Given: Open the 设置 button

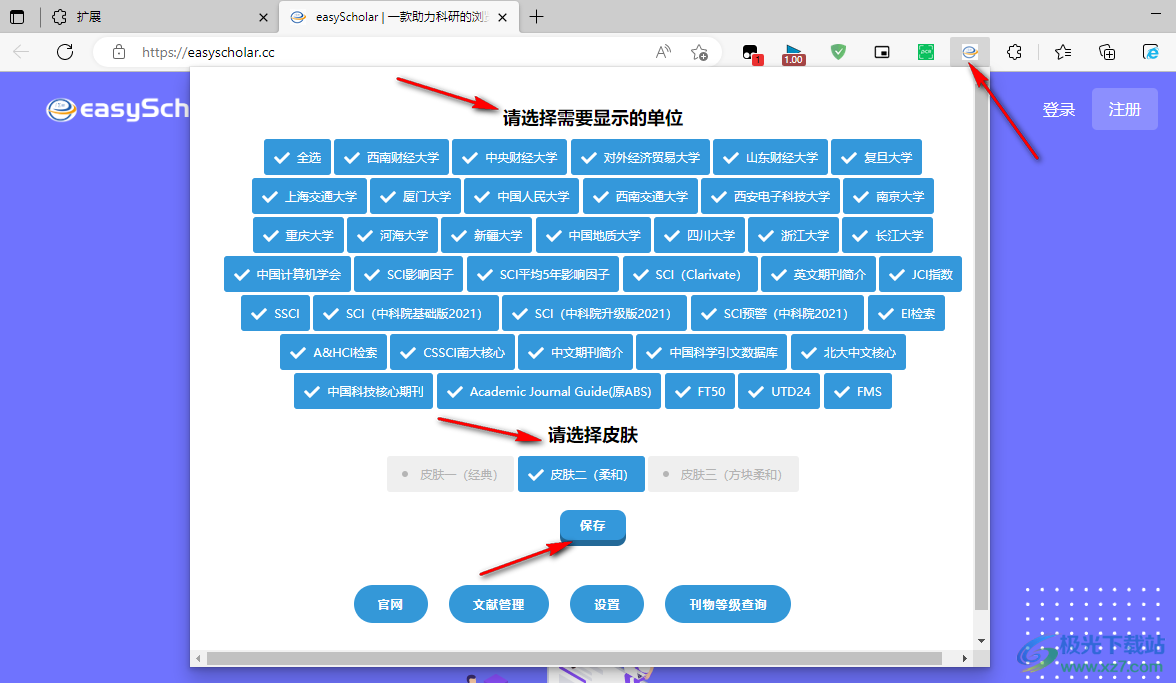Looking at the screenshot, I should [607, 604].
